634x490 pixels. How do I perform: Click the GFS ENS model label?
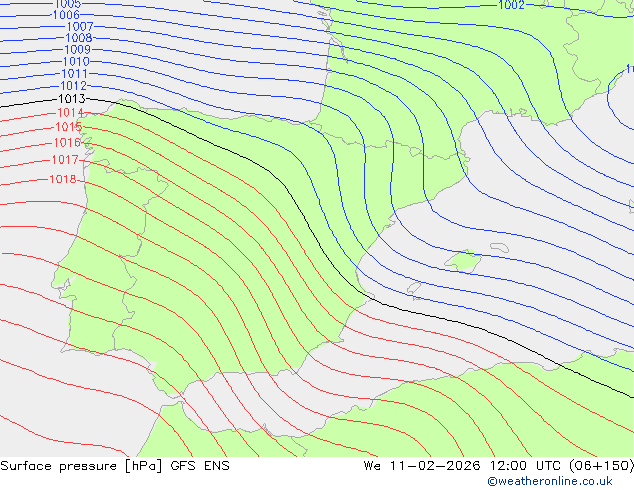click(x=200, y=466)
